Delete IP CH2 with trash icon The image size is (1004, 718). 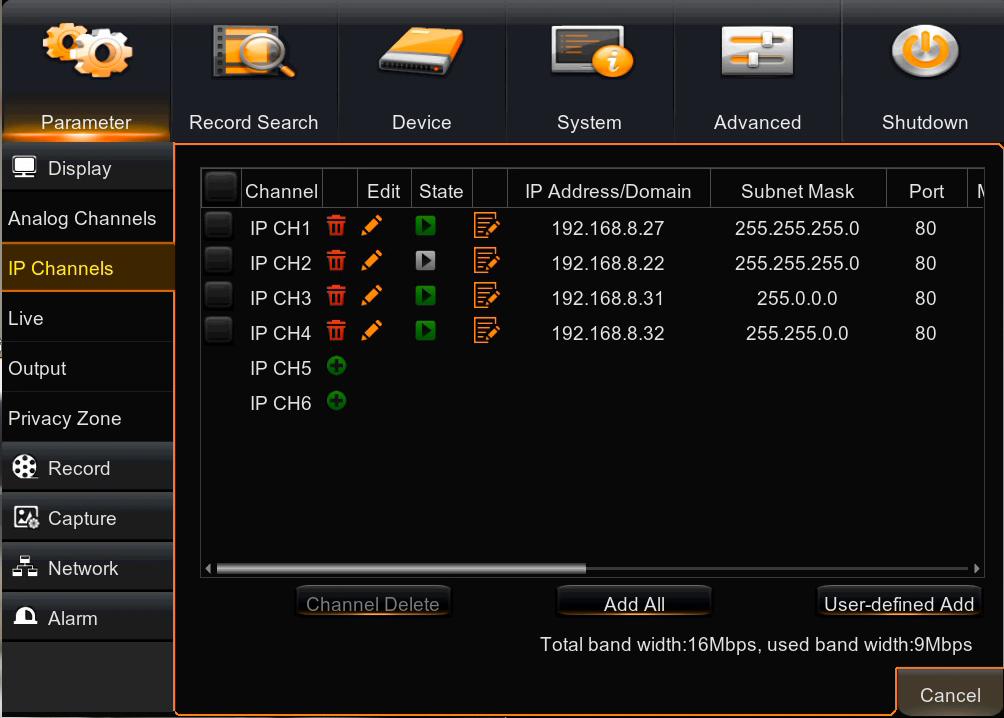[x=336, y=261]
